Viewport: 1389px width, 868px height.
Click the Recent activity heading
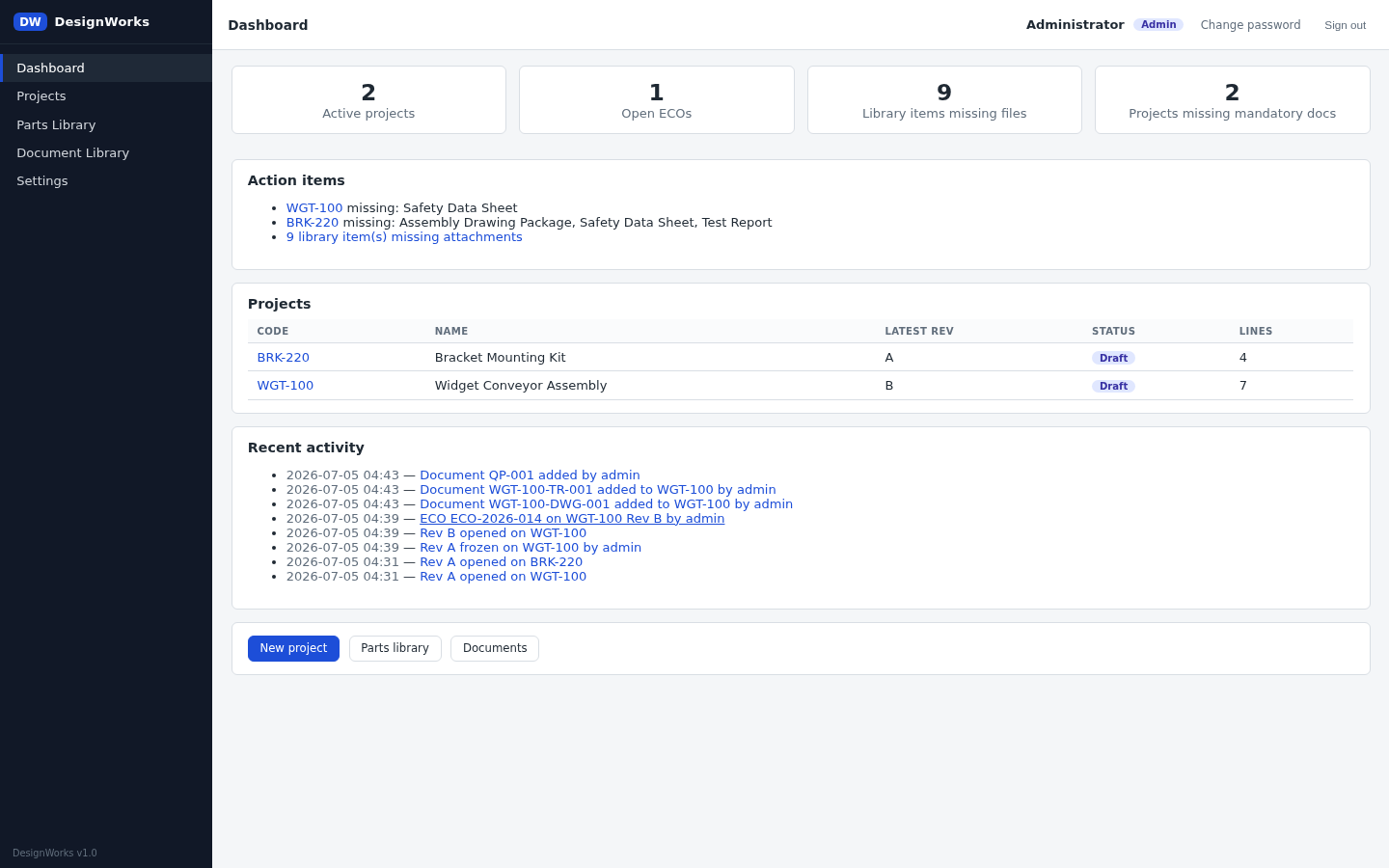tap(306, 448)
